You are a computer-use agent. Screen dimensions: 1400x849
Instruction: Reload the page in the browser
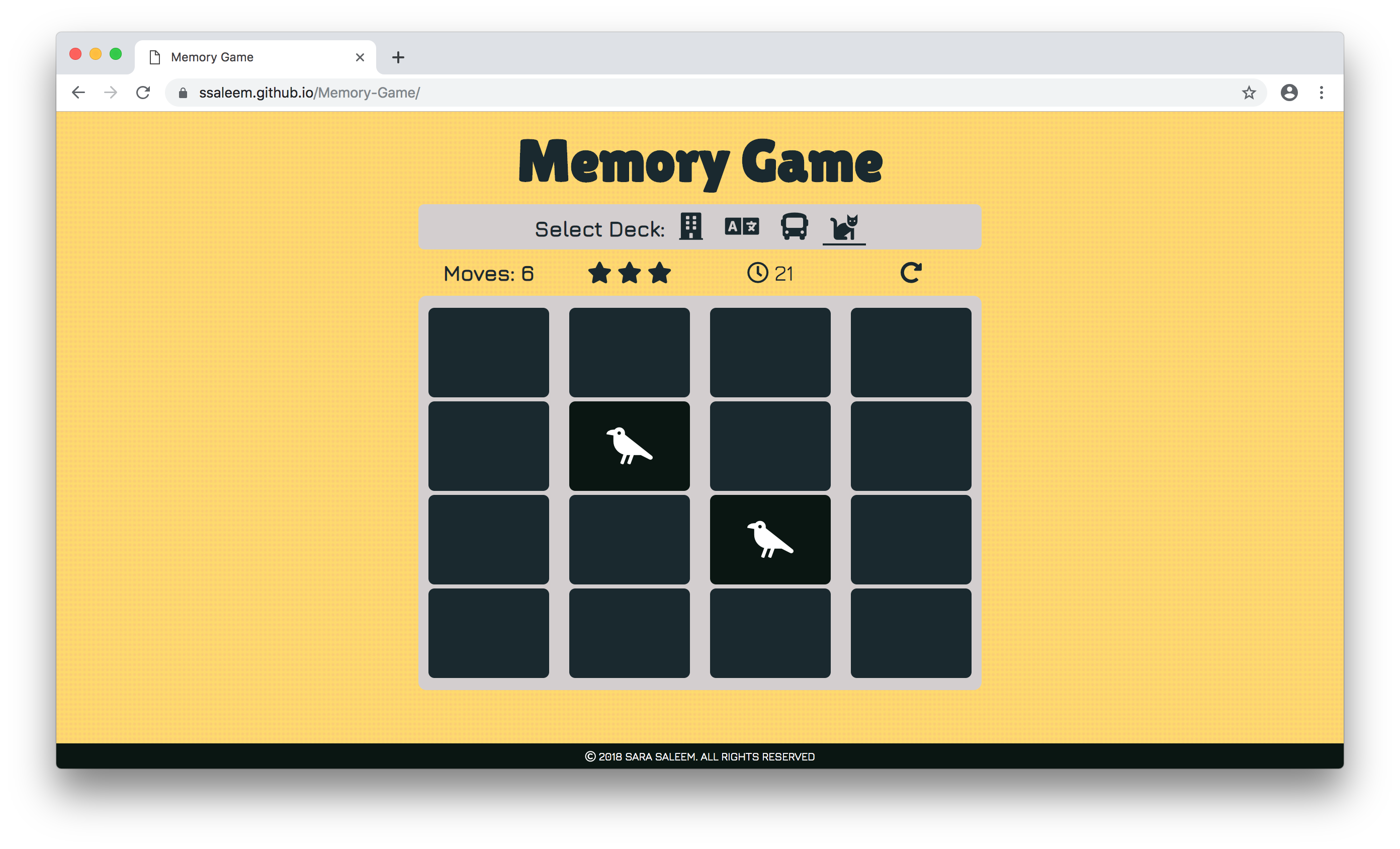tap(143, 93)
